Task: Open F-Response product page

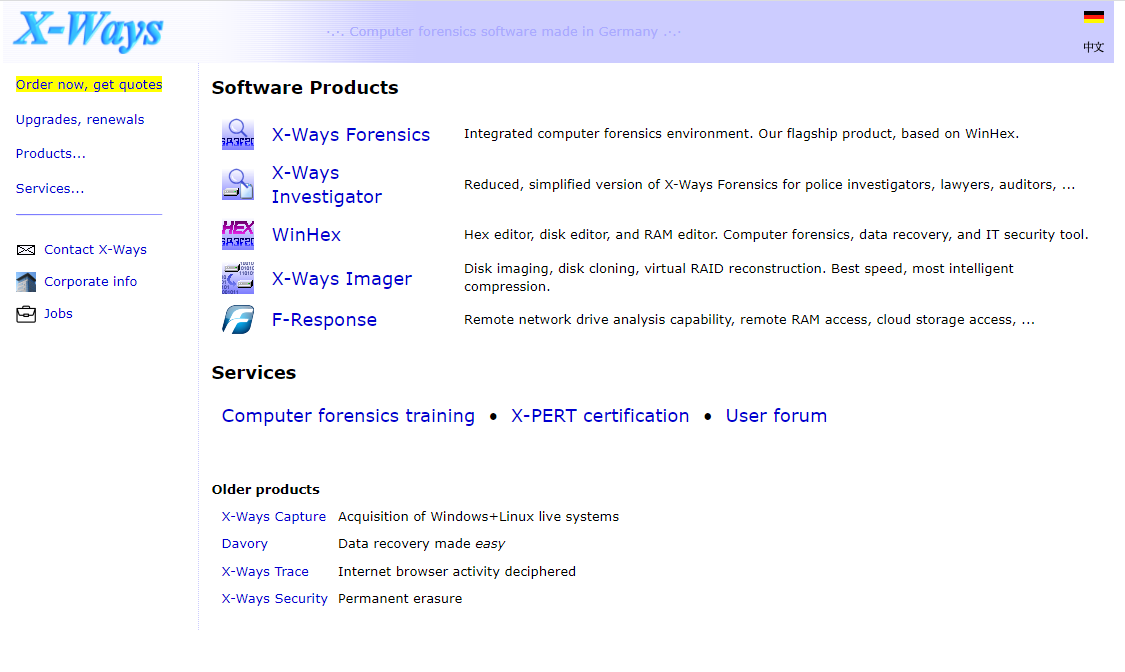Action: pyautogui.click(x=324, y=320)
